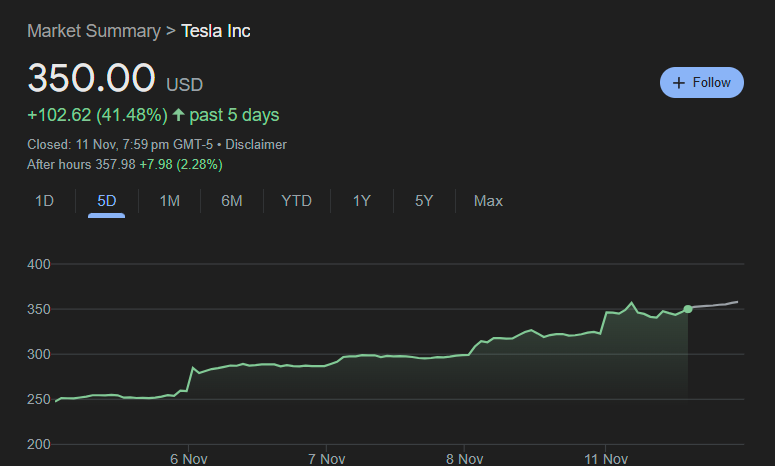The width and height of the screenshot is (775, 466).
Task: Open the Disclaimer link
Action: [x=255, y=144]
